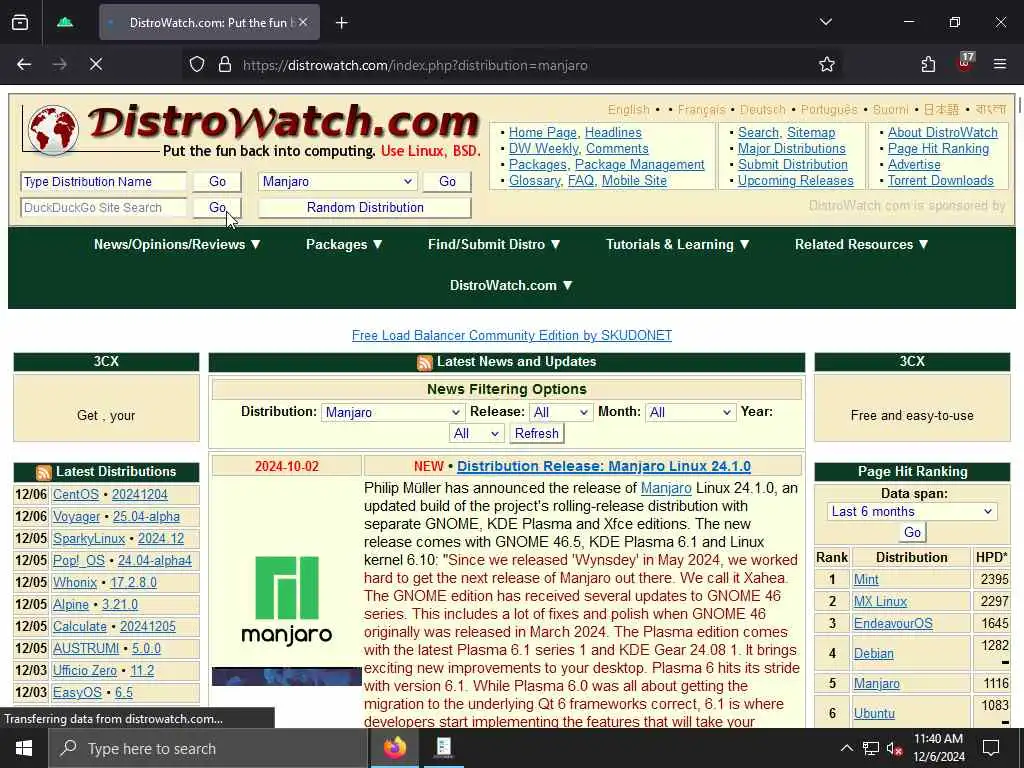Click Firefox icon in taskbar
Screen dimensions: 1024x768
pyautogui.click(x=394, y=748)
